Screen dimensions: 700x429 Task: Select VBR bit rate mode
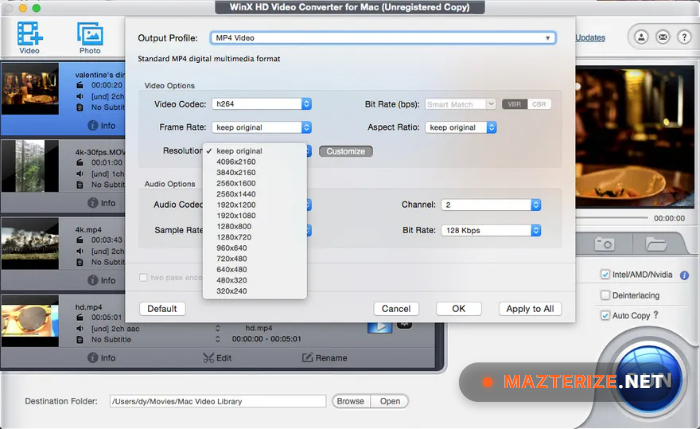click(x=514, y=104)
